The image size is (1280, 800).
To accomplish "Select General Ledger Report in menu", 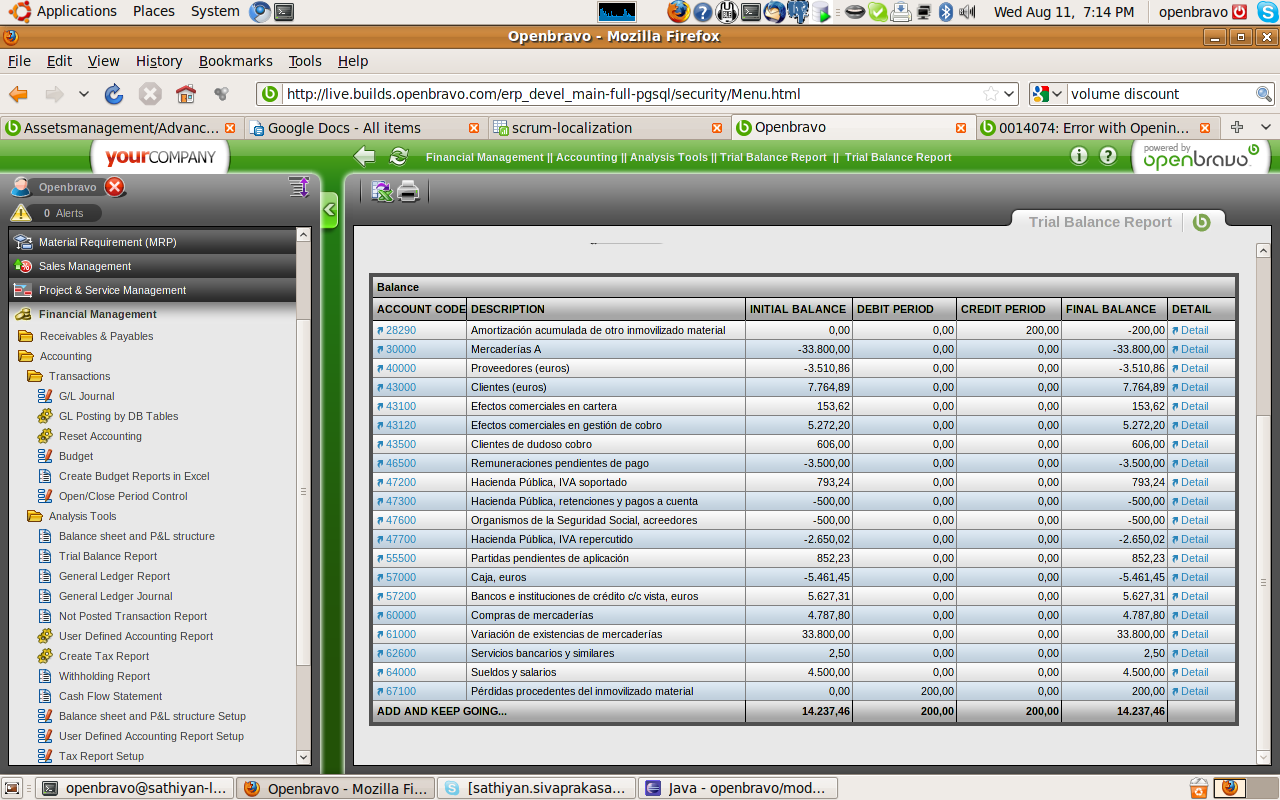I will 114,576.
